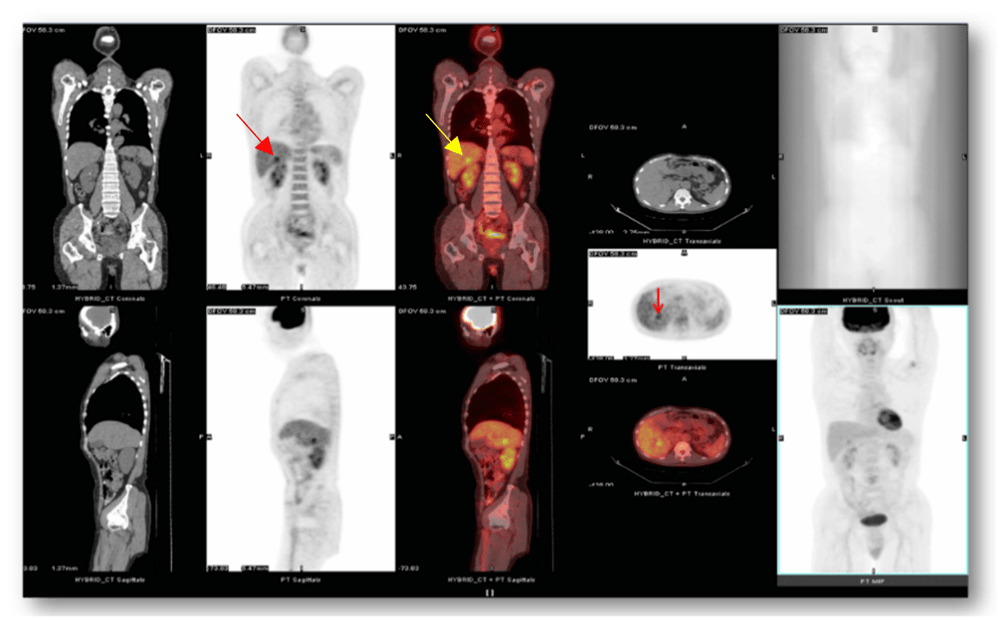The image size is (1000, 620).
Task: Select the PT coronal grayscale viewport
Action: pyautogui.click(x=300, y=160)
